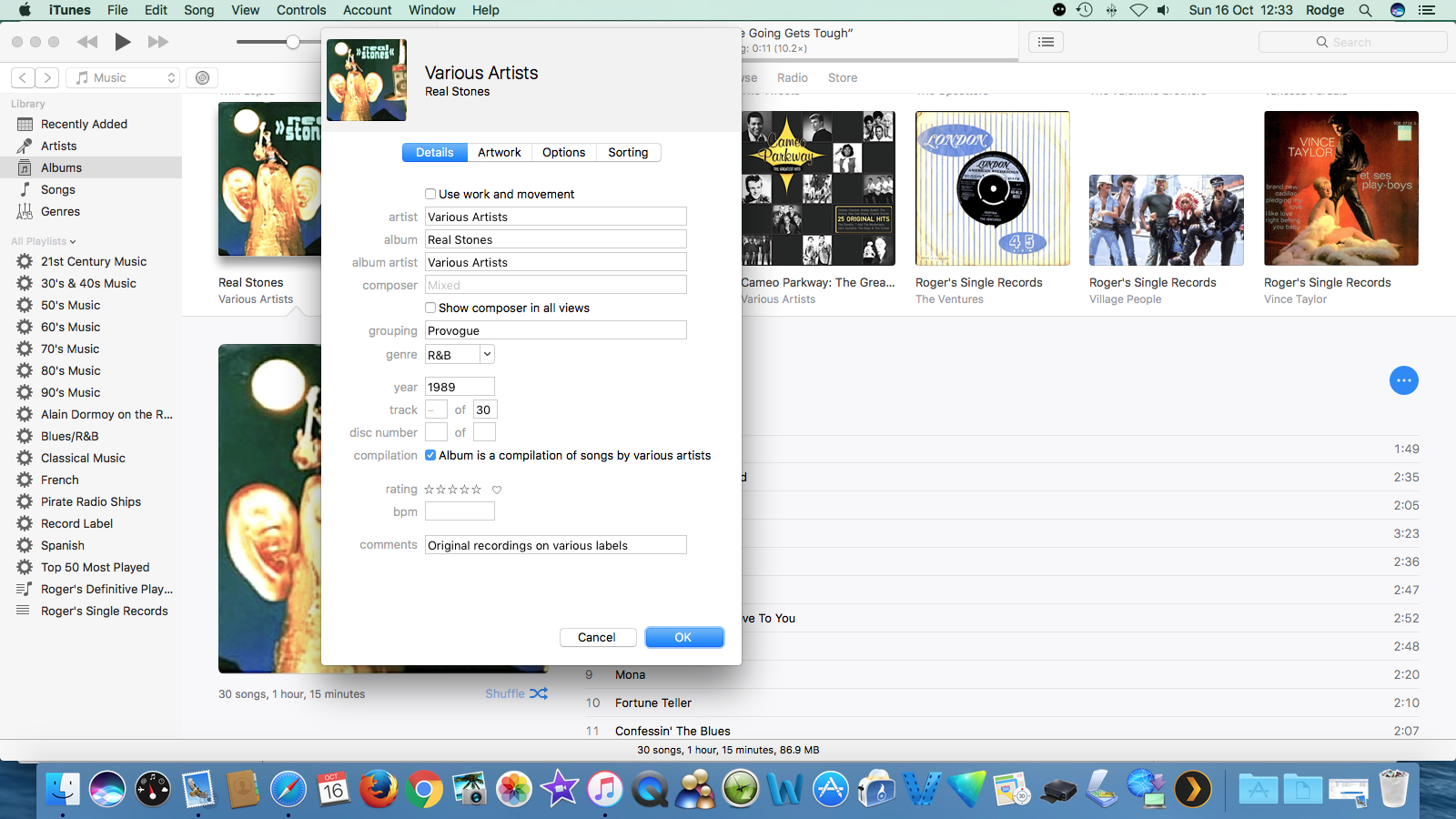This screenshot has height=819, width=1456.
Task: Toggle the Love heart next to rating
Action: 497,490
